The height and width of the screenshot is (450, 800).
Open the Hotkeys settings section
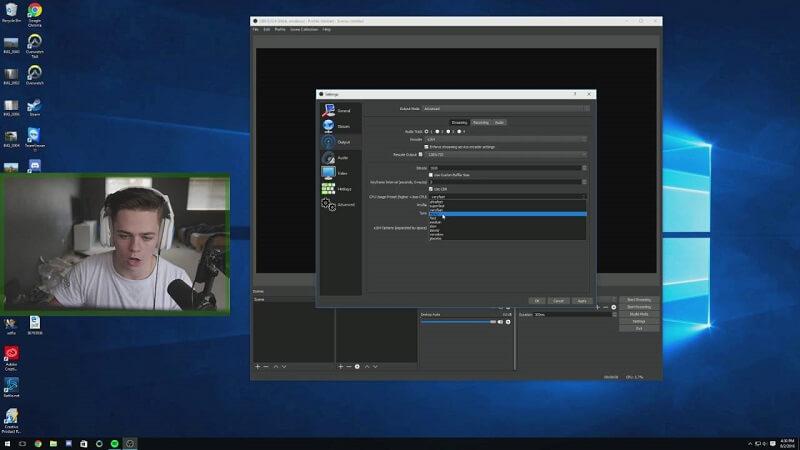[341, 189]
